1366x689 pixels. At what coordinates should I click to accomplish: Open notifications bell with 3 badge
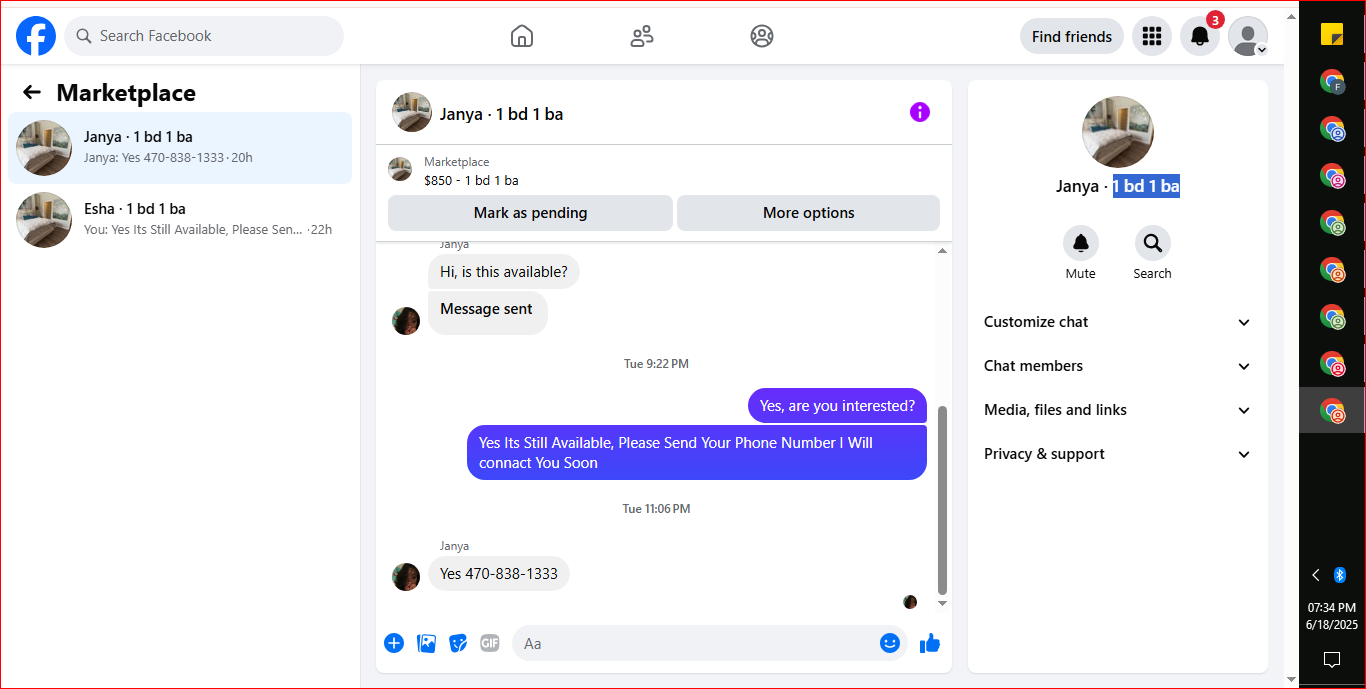coord(1200,36)
